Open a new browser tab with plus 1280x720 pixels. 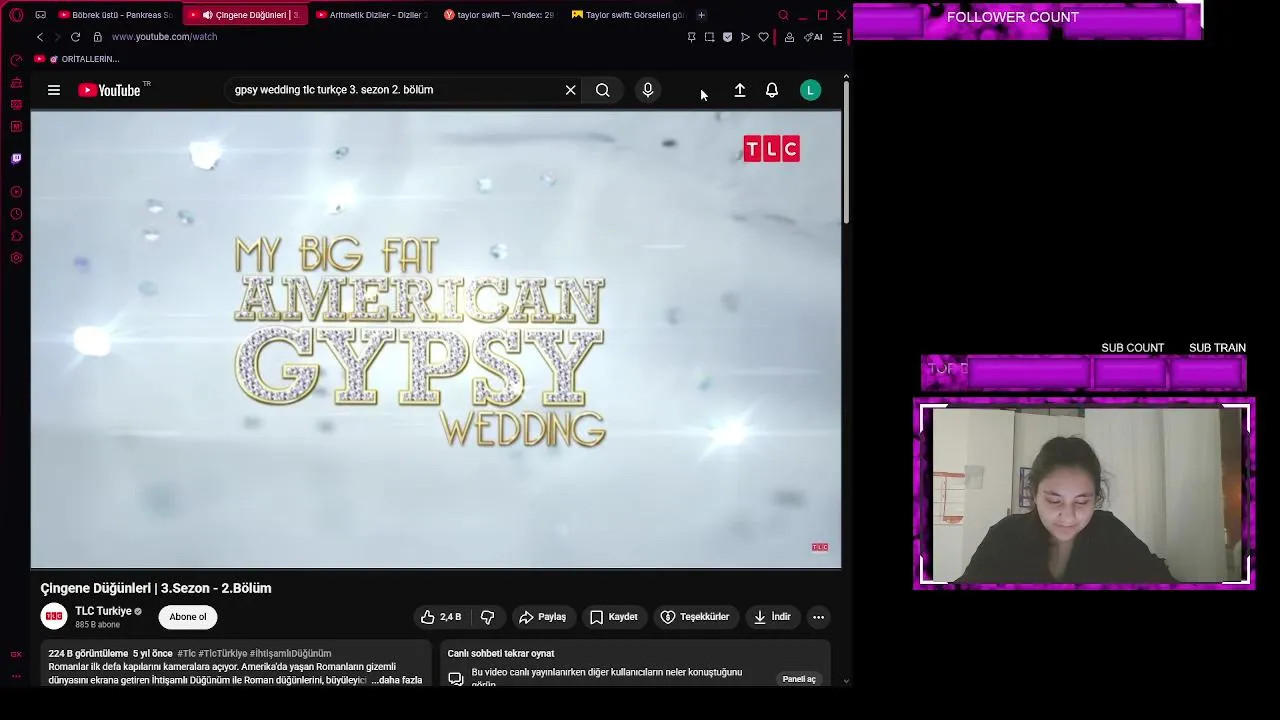click(701, 15)
